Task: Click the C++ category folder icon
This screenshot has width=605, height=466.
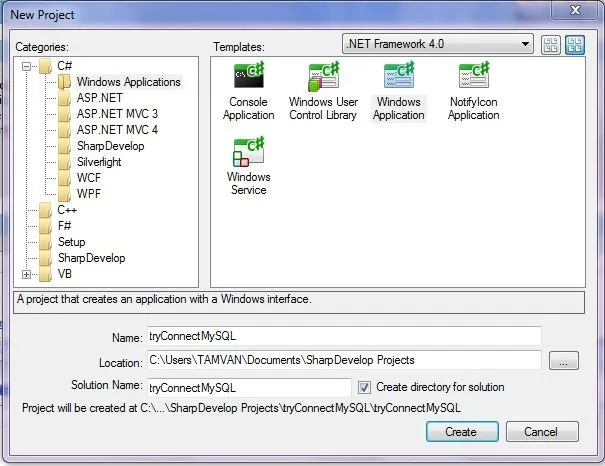Action: coord(46,210)
